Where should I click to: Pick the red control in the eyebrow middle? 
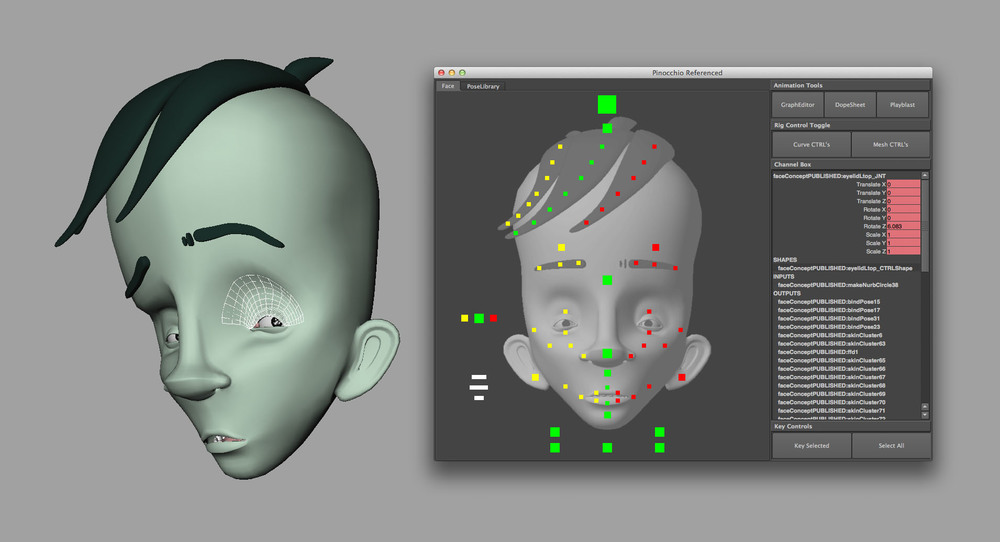click(653, 263)
